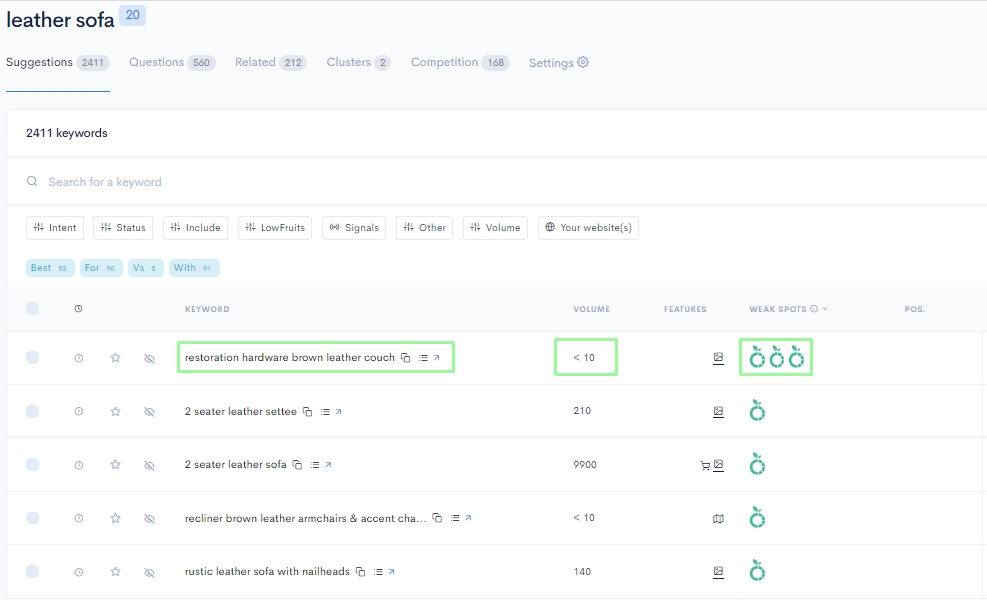Select checkbox for 'recliner brown leather armchairs' row

click(33, 518)
